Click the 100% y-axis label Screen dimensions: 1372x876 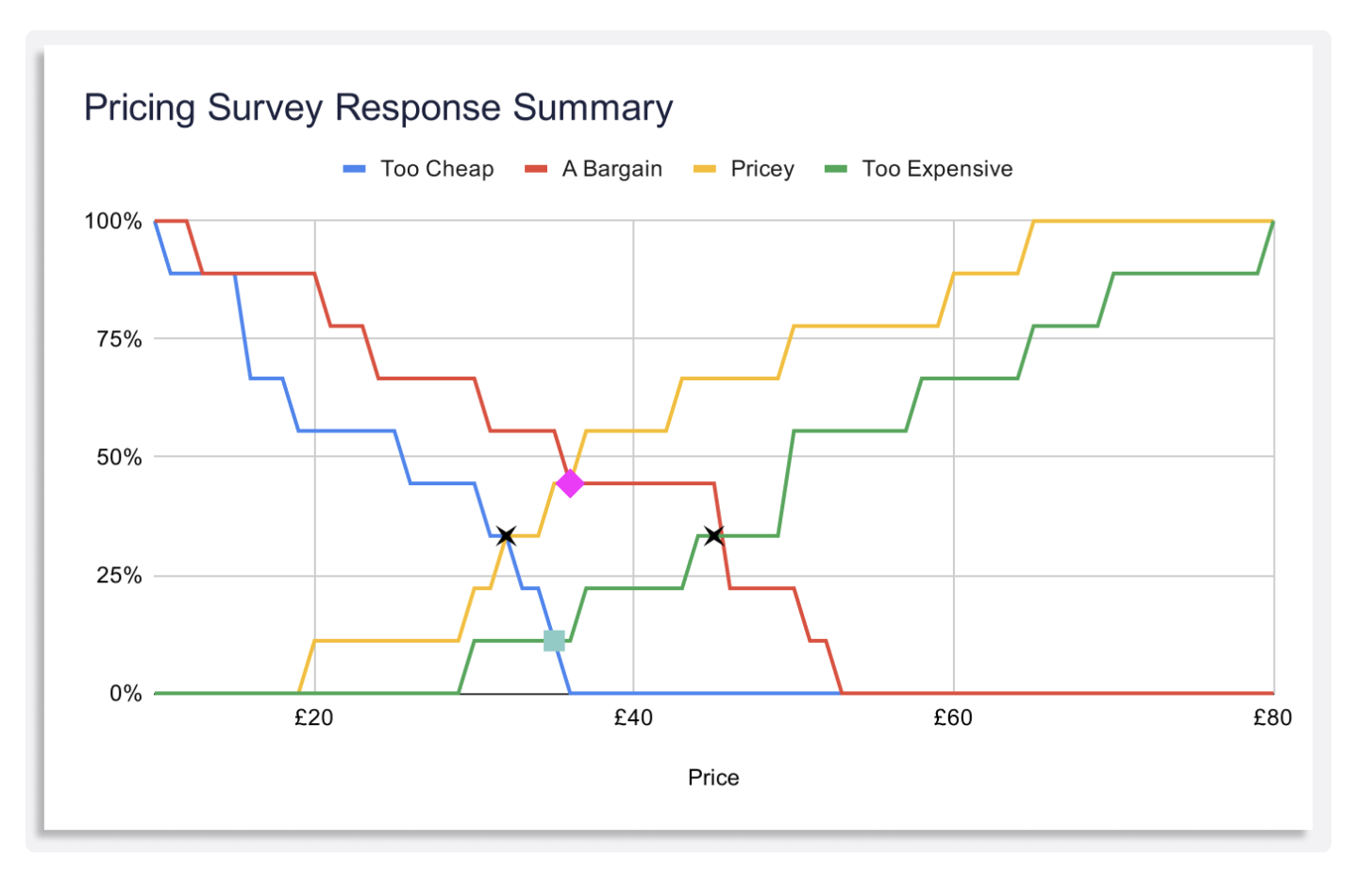pyautogui.click(x=113, y=221)
